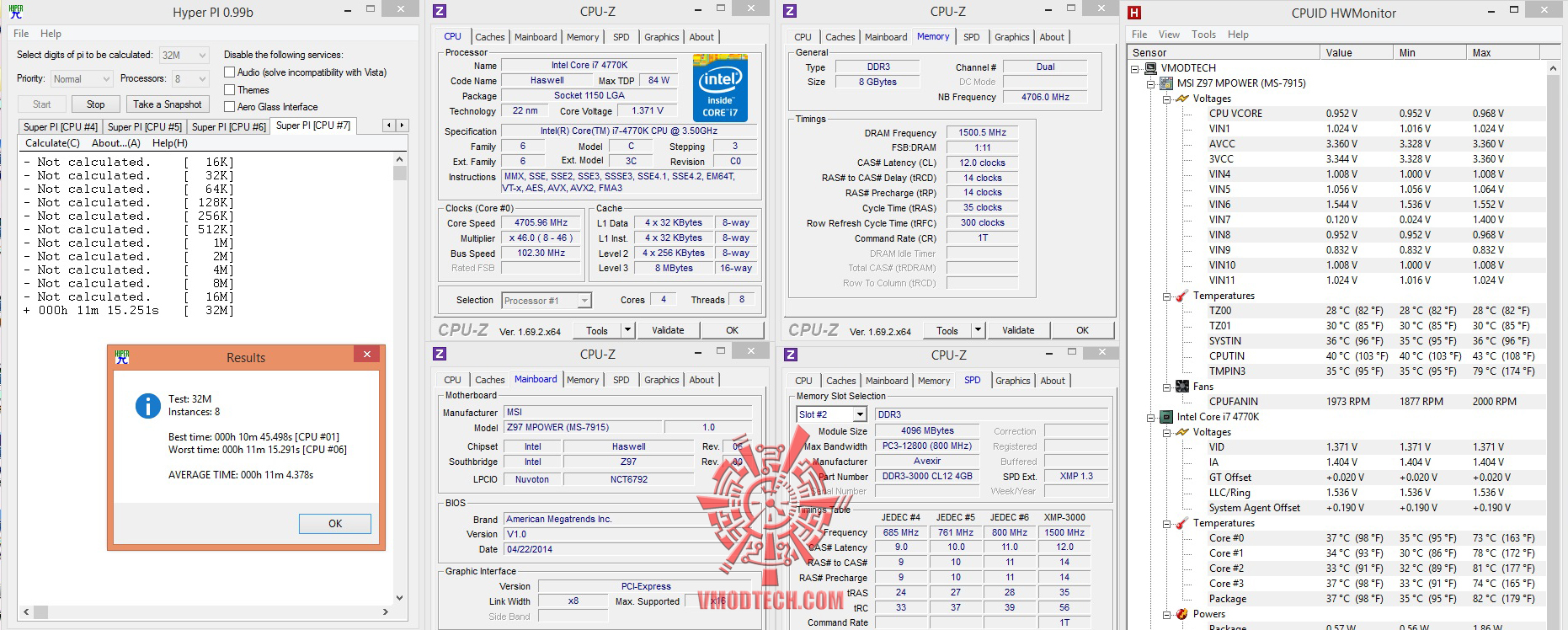Click OK in the CPU-Z Memory window

pyautogui.click(x=1082, y=330)
